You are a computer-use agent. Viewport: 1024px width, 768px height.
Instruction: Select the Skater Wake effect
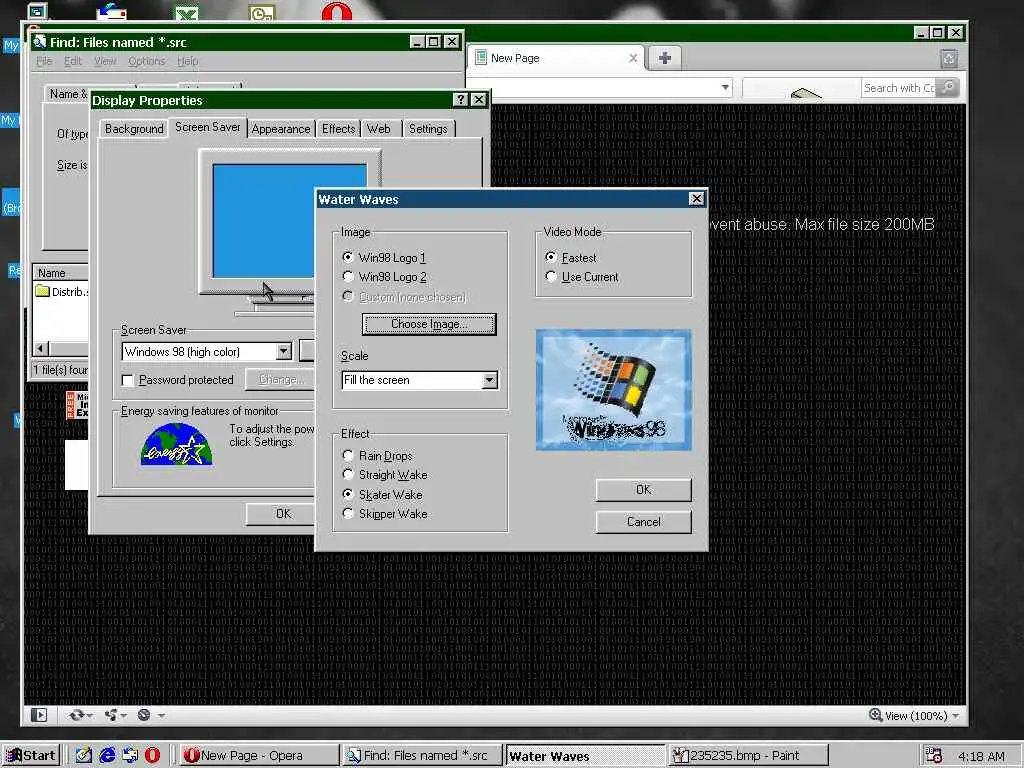[x=382, y=494]
